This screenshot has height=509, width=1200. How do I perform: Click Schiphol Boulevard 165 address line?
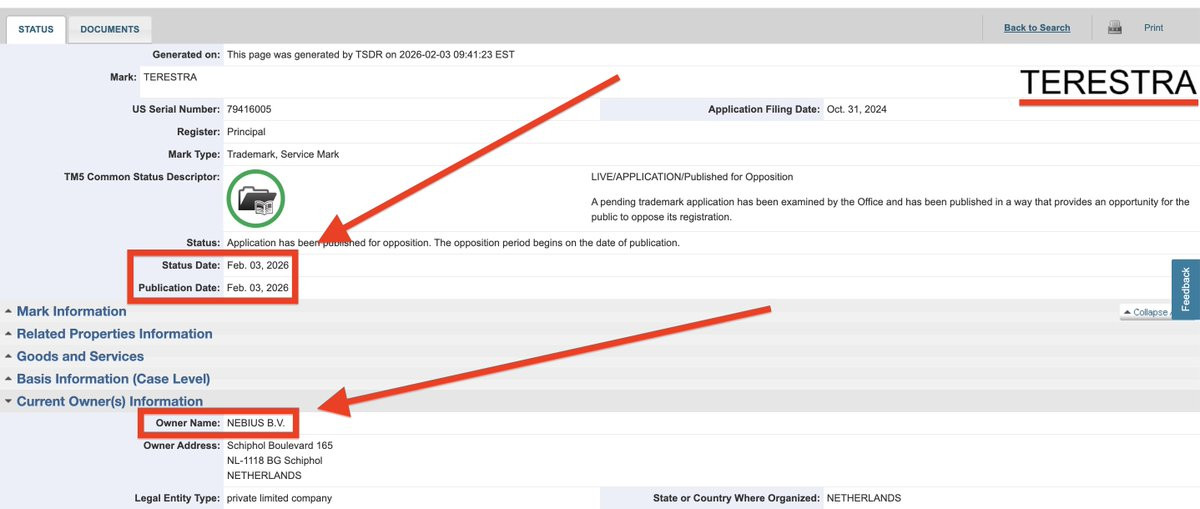[280, 445]
